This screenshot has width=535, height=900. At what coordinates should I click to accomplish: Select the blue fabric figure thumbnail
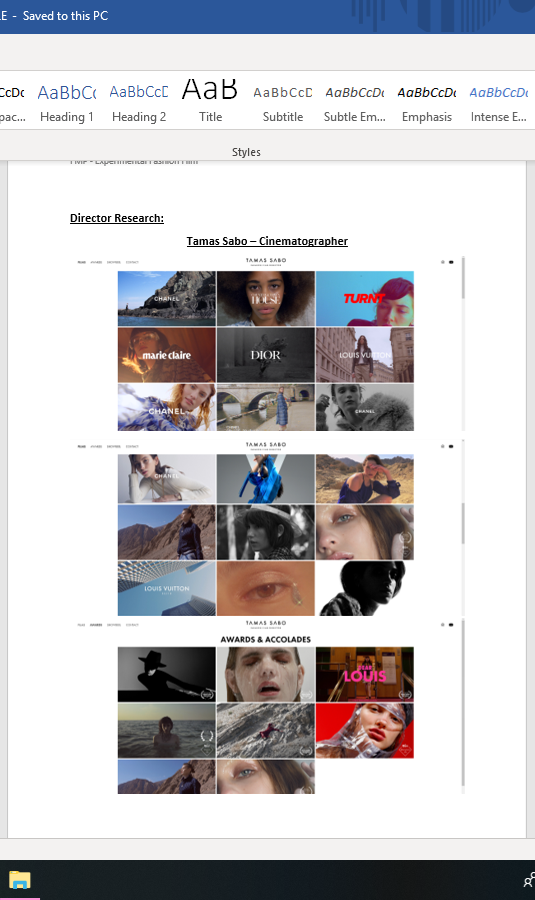[265, 479]
